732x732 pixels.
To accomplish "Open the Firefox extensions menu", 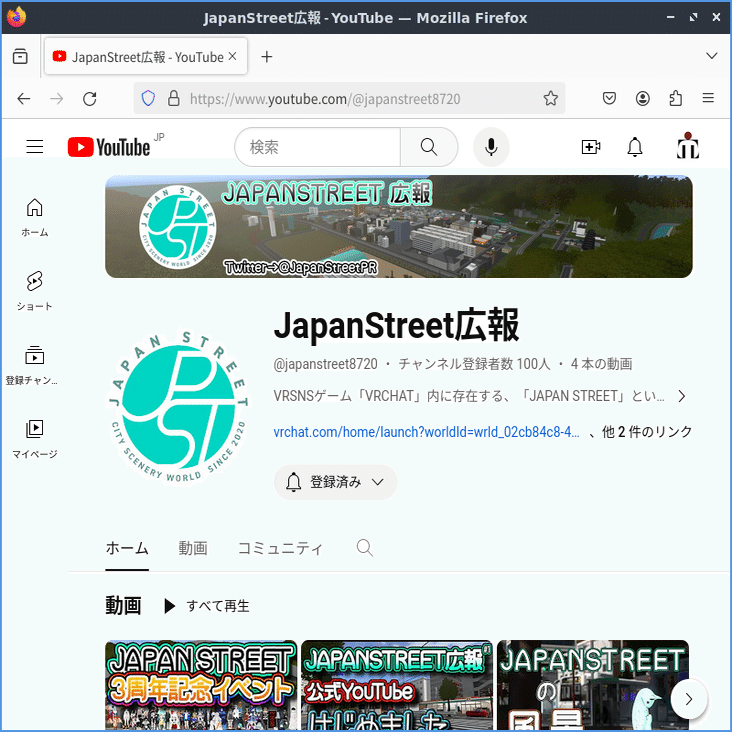I will (x=676, y=99).
